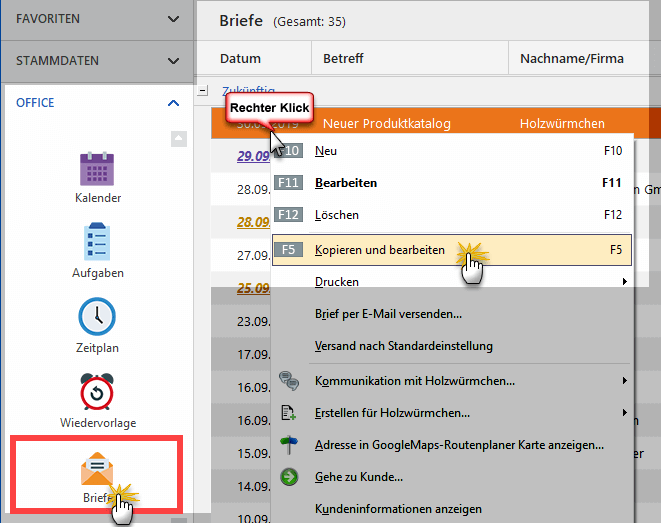
Task: Choose Kommunikation mit Holzwürmchen entry
Action: tap(452, 381)
